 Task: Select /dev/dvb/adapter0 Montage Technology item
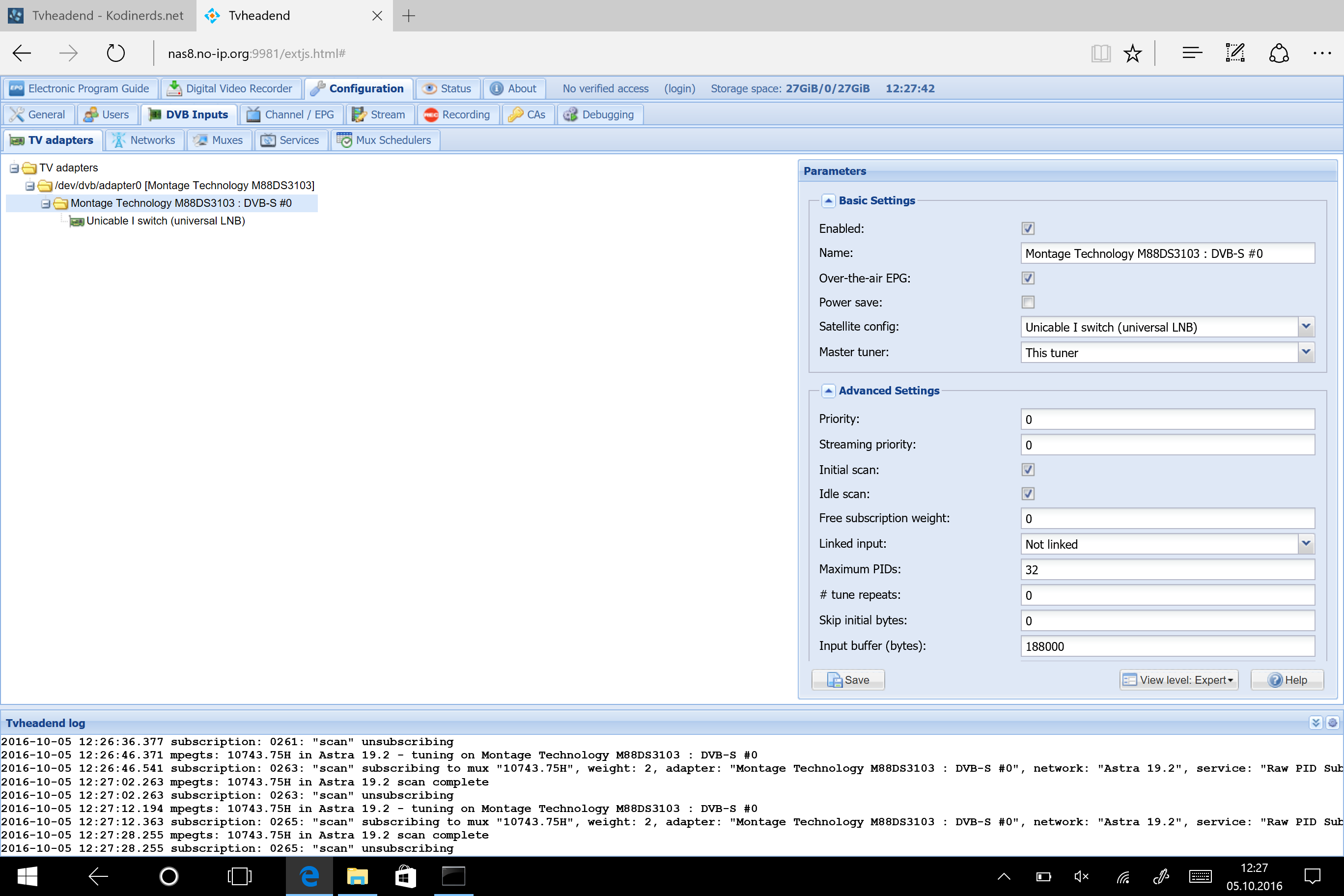185,186
